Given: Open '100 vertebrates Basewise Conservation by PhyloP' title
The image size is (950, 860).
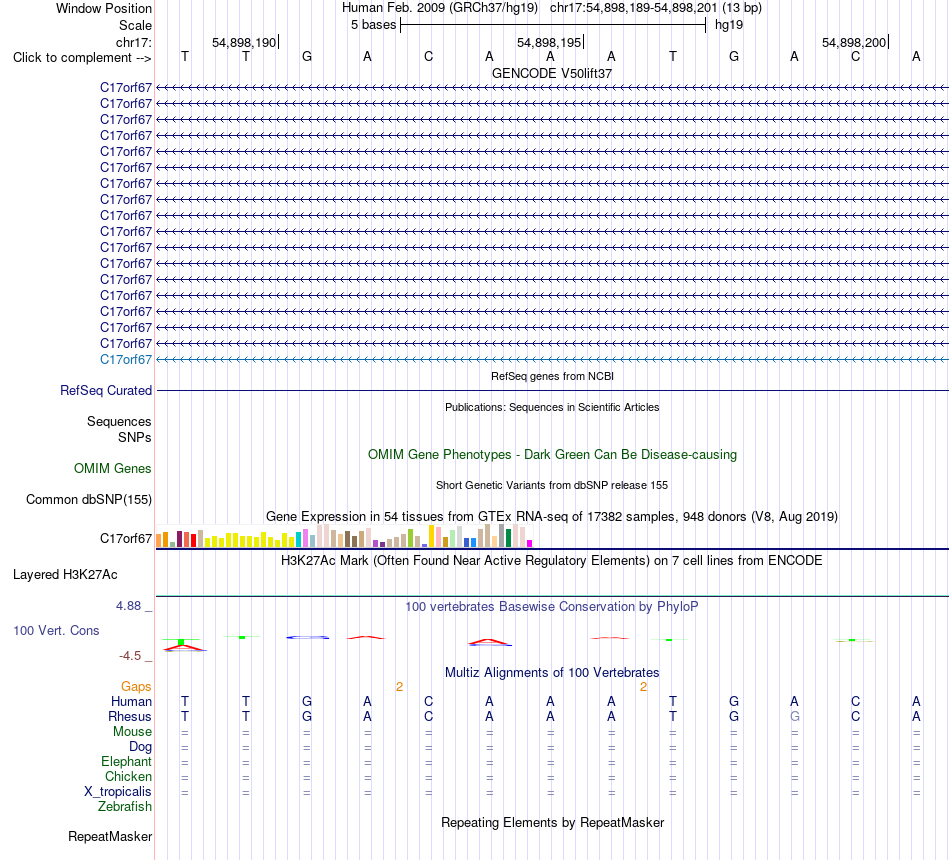Looking at the screenshot, I should pyautogui.click(x=552, y=607).
